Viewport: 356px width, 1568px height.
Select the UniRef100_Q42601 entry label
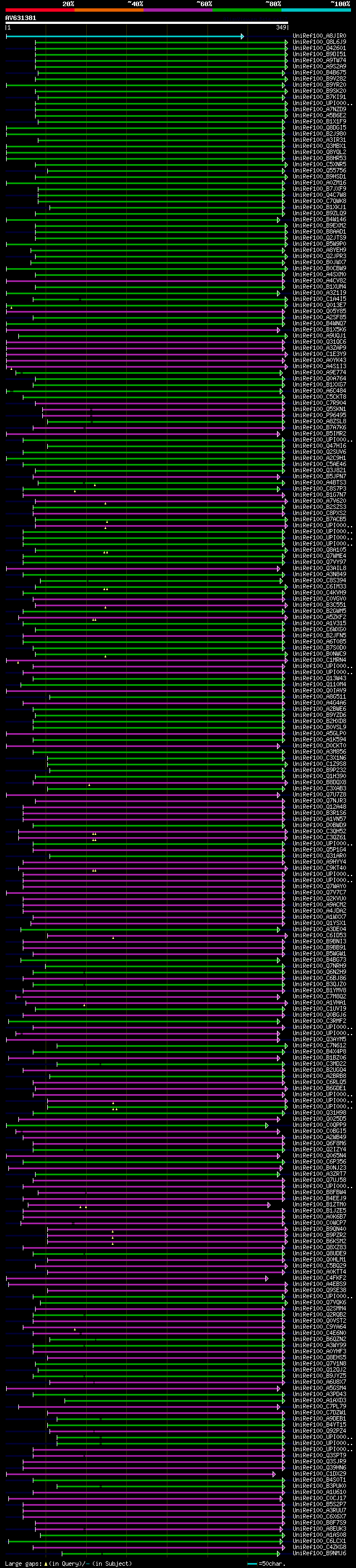click(x=319, y=48)
